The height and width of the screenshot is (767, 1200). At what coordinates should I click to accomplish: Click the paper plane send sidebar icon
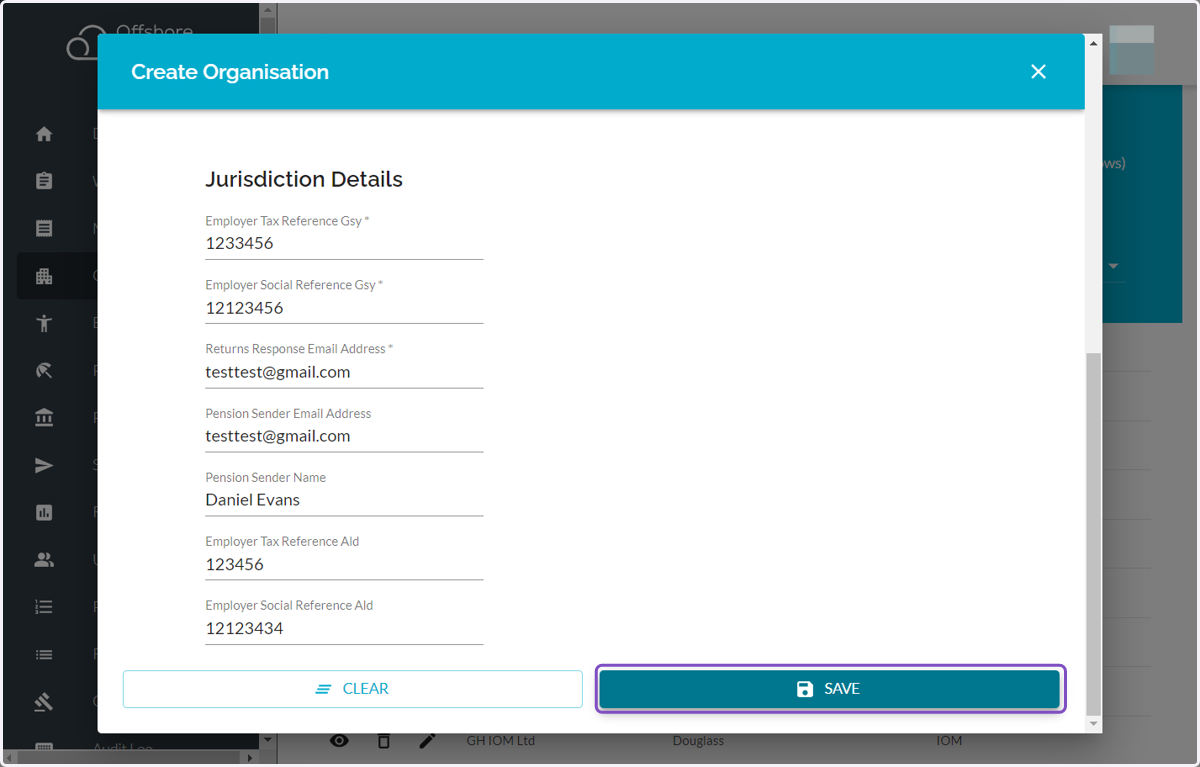point(44,465)
